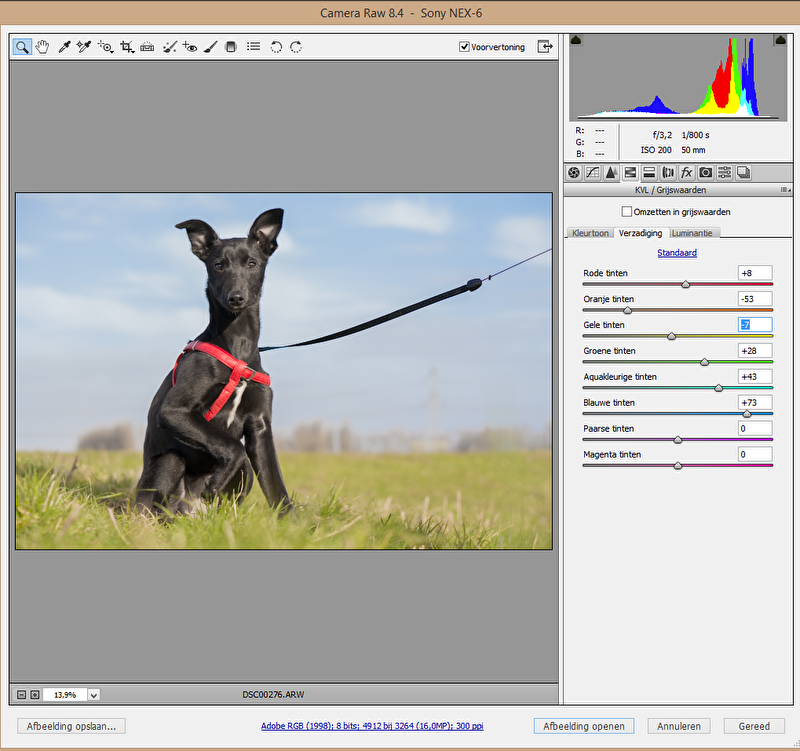
Task: Select the Graduated Filter tool
Action: pos(231,47)
